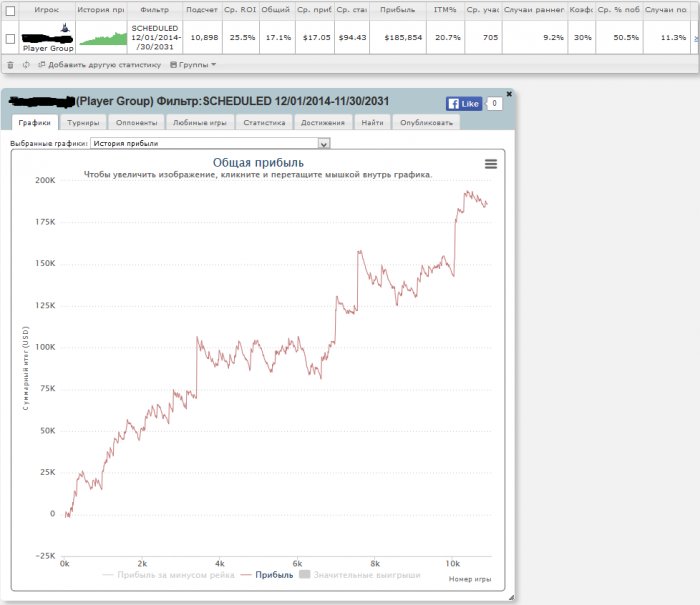Open the chart hamburger menu
The height and width of the screenshot is (605, 700).
(x=490, y=164)
